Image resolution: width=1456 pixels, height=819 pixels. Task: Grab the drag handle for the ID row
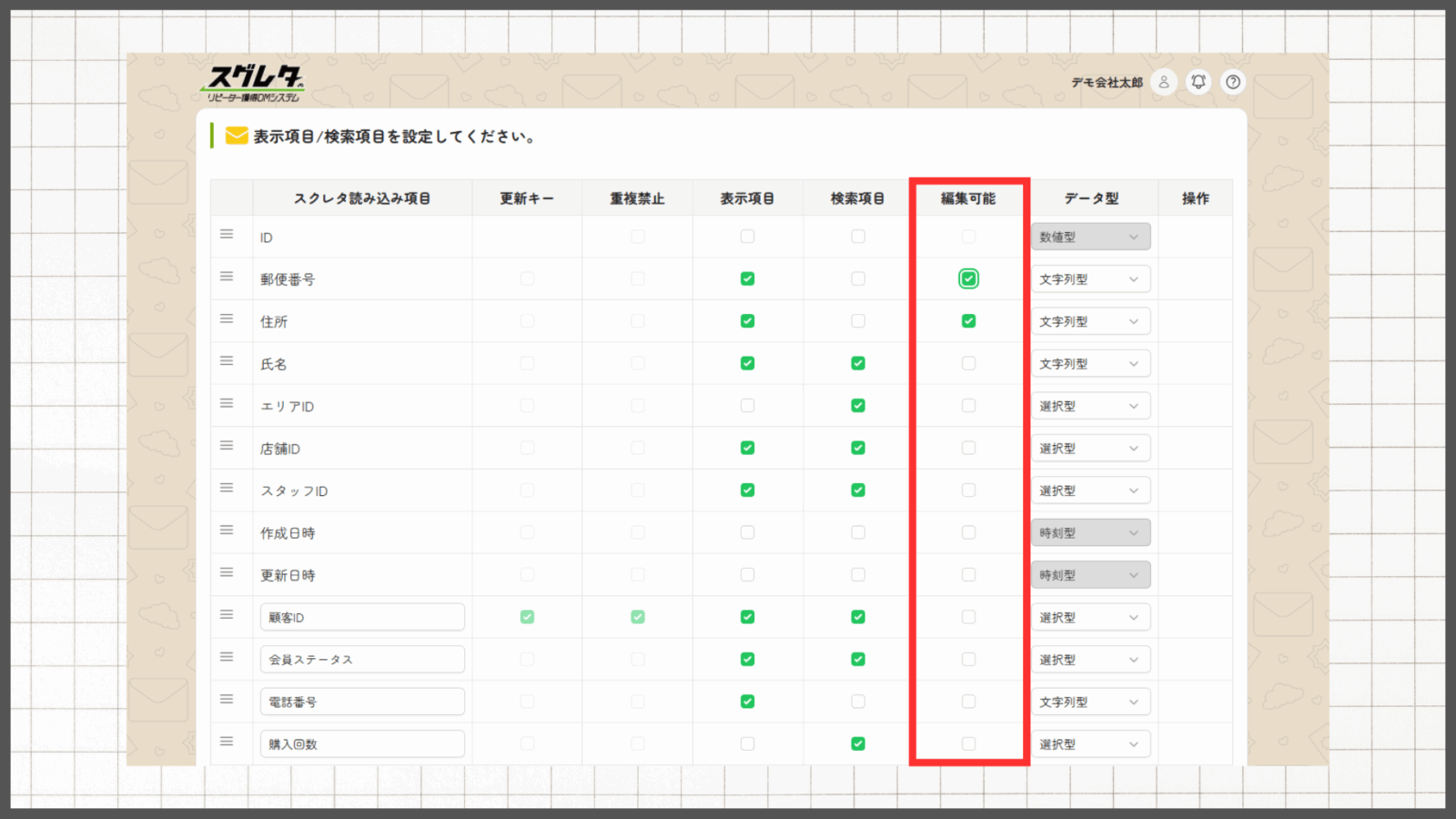227,235
